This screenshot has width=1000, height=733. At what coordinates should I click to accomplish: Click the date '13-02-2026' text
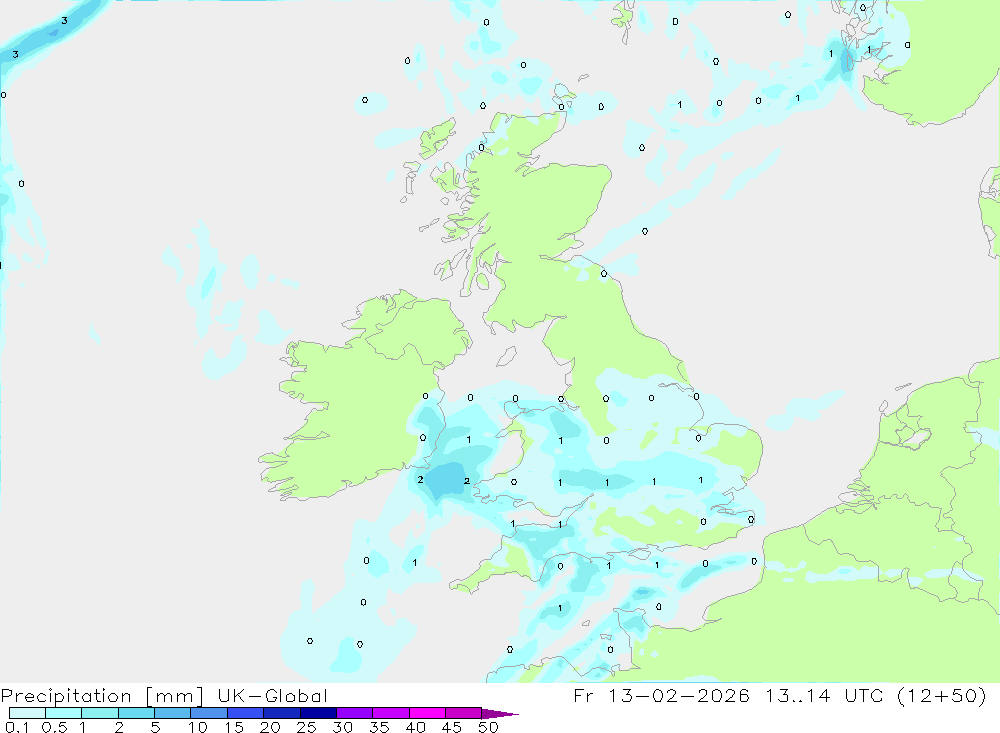pos(679,695)
